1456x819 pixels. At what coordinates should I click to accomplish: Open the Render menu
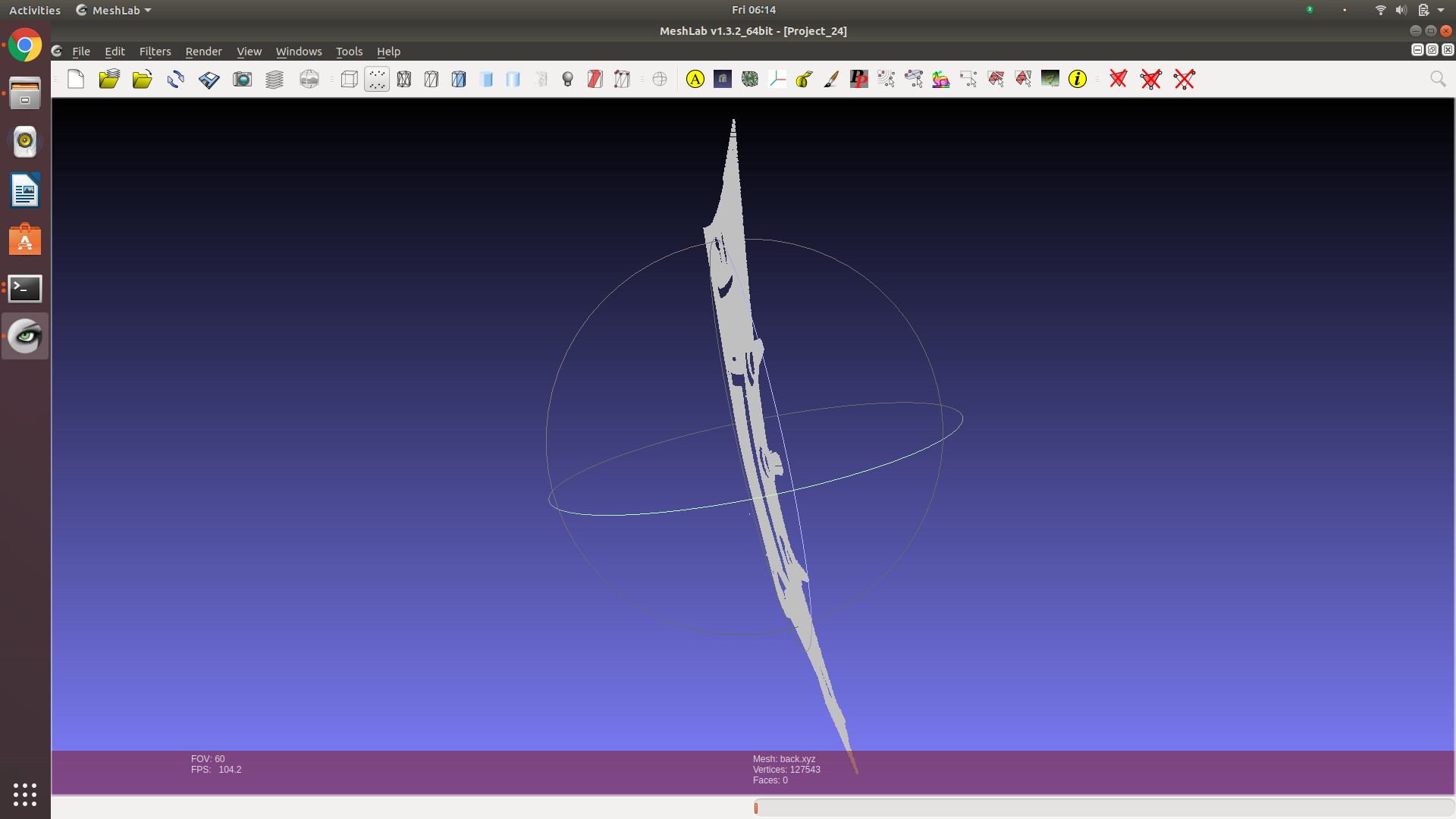click(x=203, y=51)
